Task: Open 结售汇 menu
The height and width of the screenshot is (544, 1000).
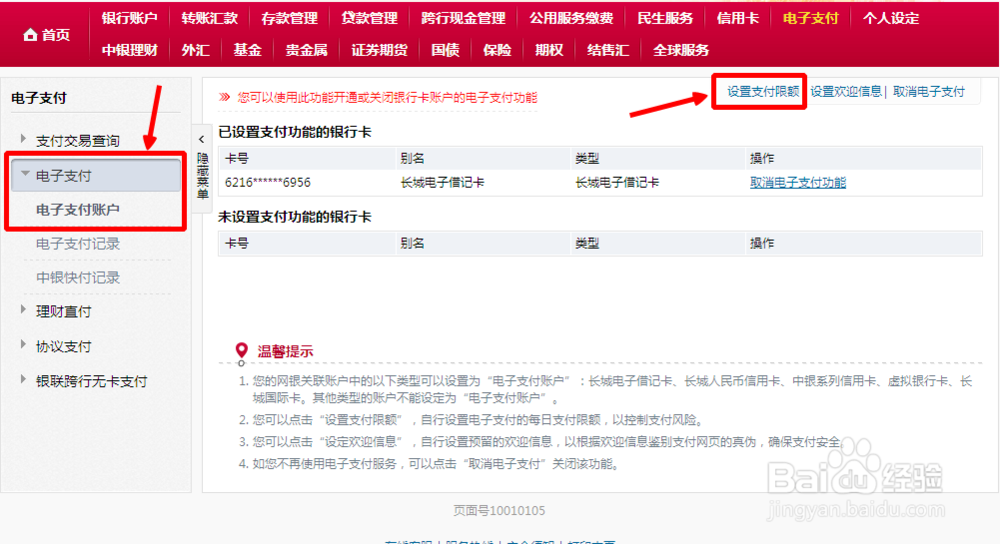Action: pos(608,50)
